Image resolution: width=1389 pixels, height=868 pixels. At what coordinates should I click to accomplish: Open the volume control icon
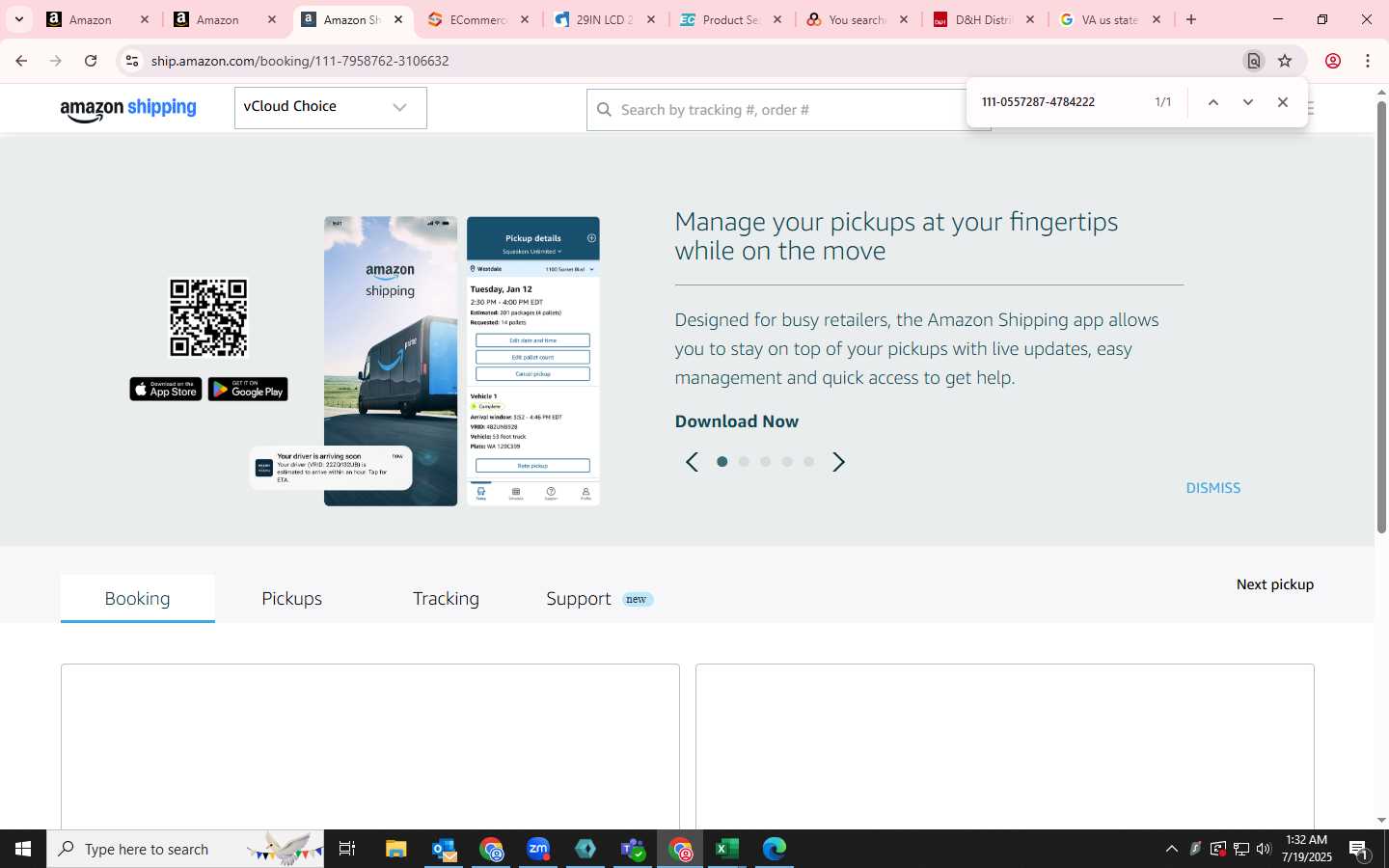pyautogui.click(x=1265, y=849)
